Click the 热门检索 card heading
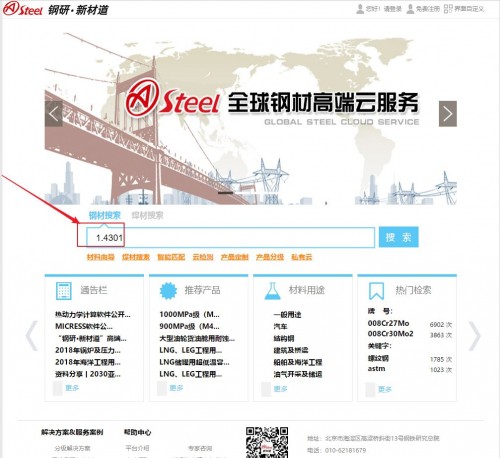The height and width of the screenshot is (458, 500). 413,290
